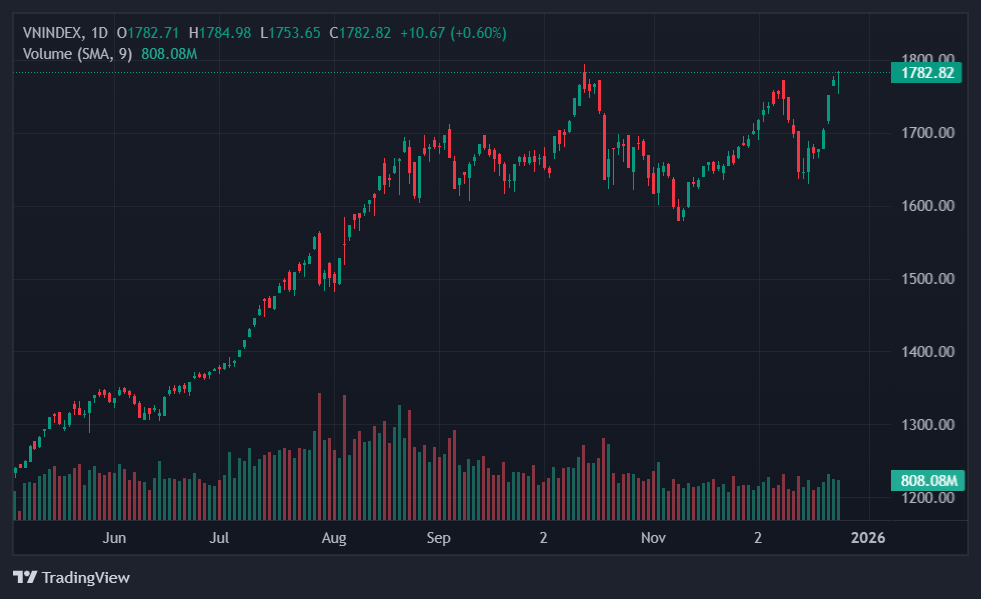
Task: Click the closing price value C1782.82
Action: pos(366,33)
